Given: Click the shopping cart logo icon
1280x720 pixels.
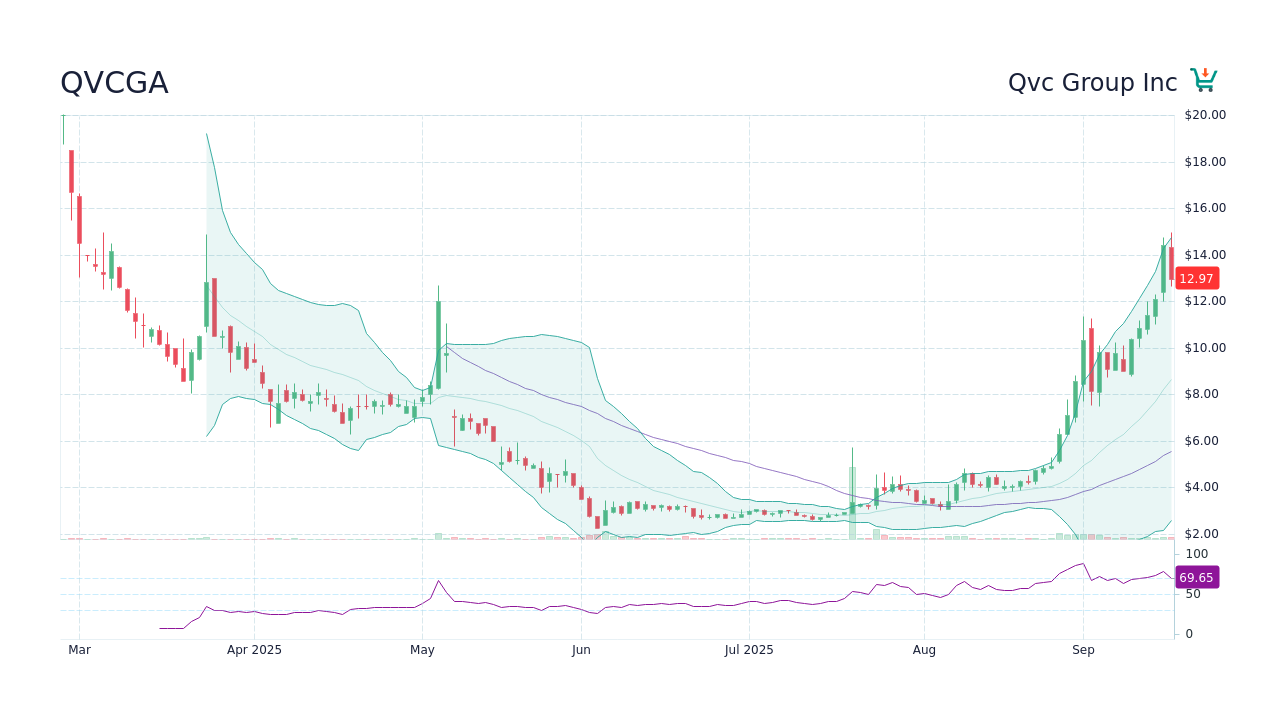Looking at the screenshot, I should [1204, 81].
